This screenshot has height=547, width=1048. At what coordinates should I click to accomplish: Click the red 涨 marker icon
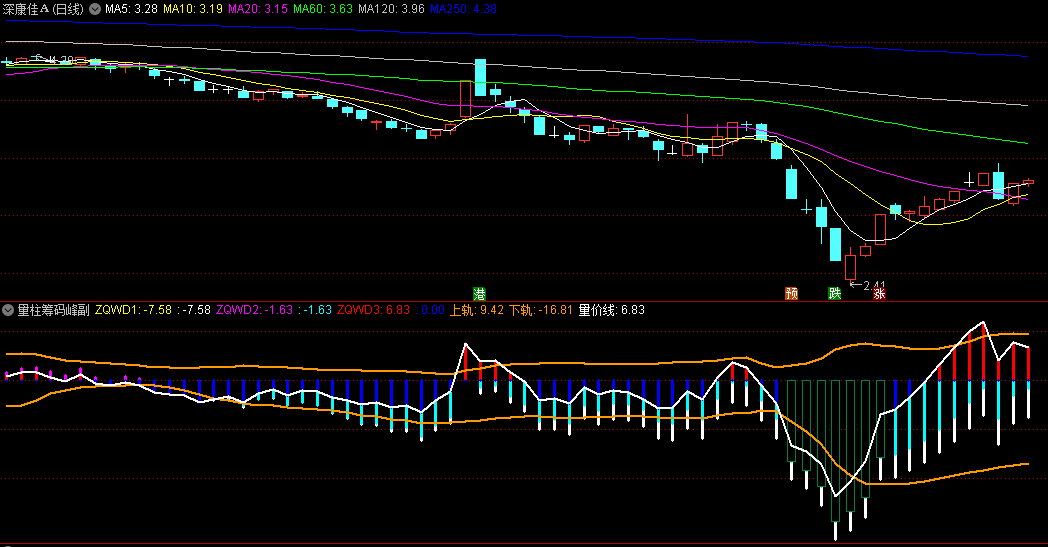coord(879,293)
